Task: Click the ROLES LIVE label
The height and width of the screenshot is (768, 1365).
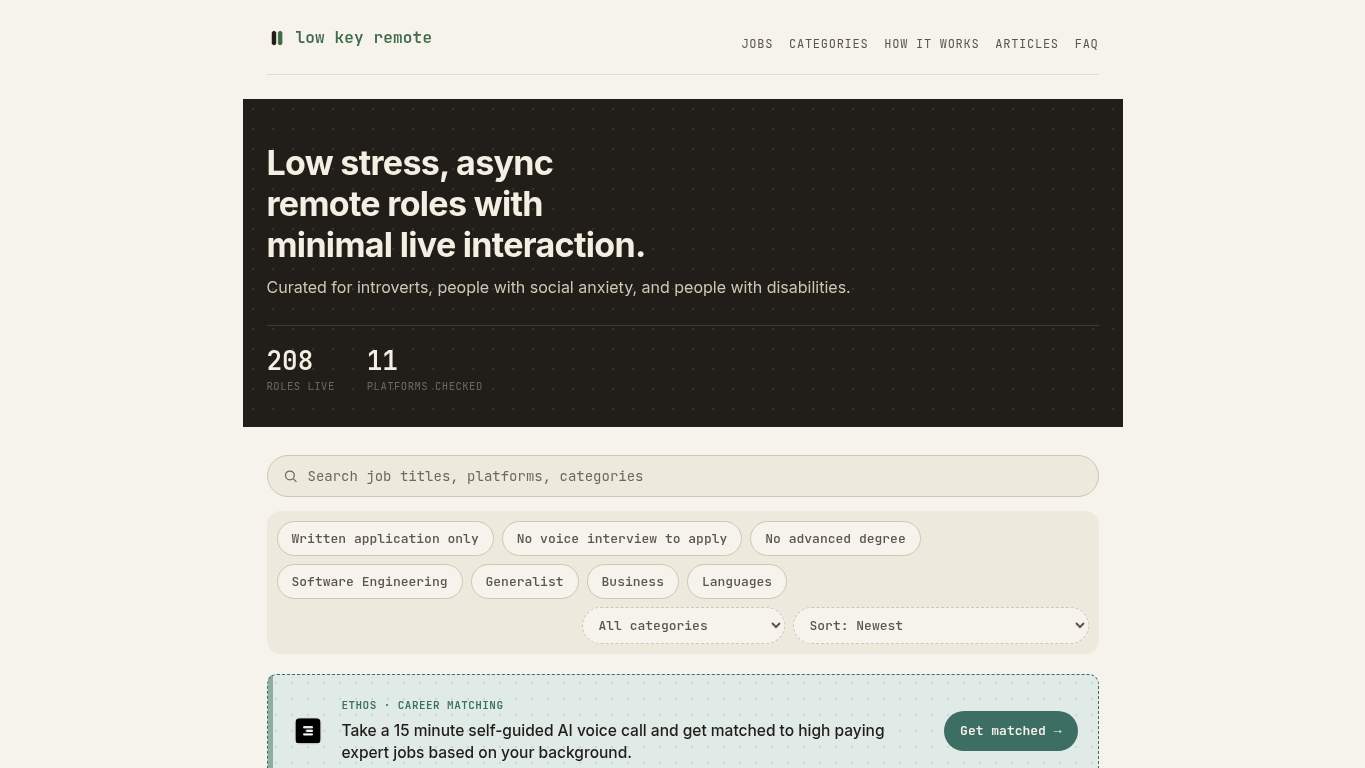Action: [x=301, y=386]
